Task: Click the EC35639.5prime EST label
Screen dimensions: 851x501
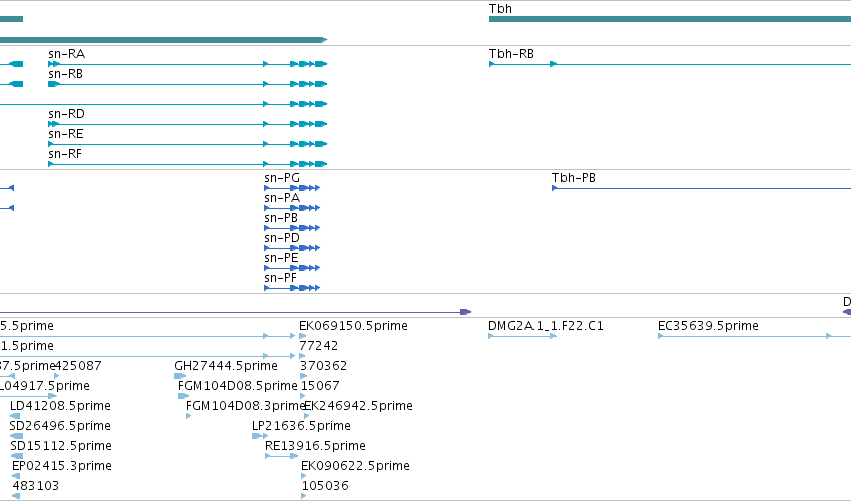Action: (x=708, y=326)
